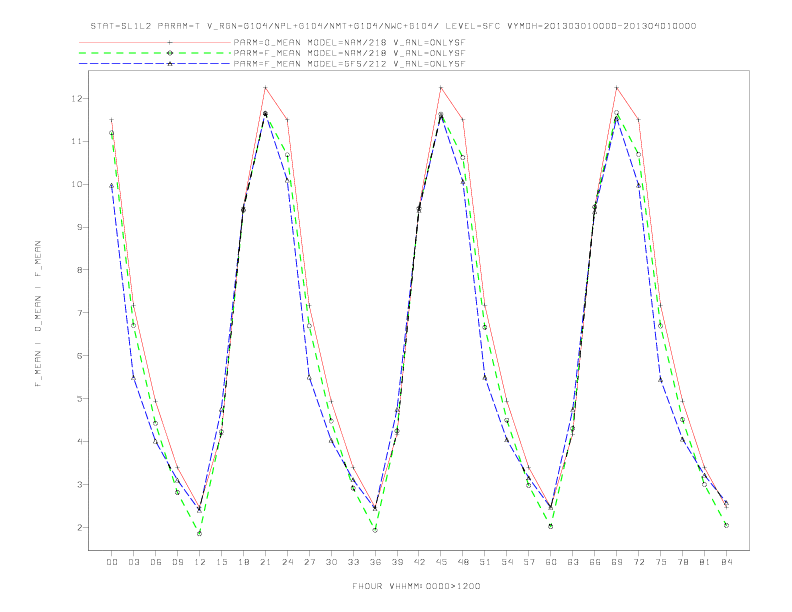Click y-axis tick label 2
792x612 pixels.
click(79, 527)
